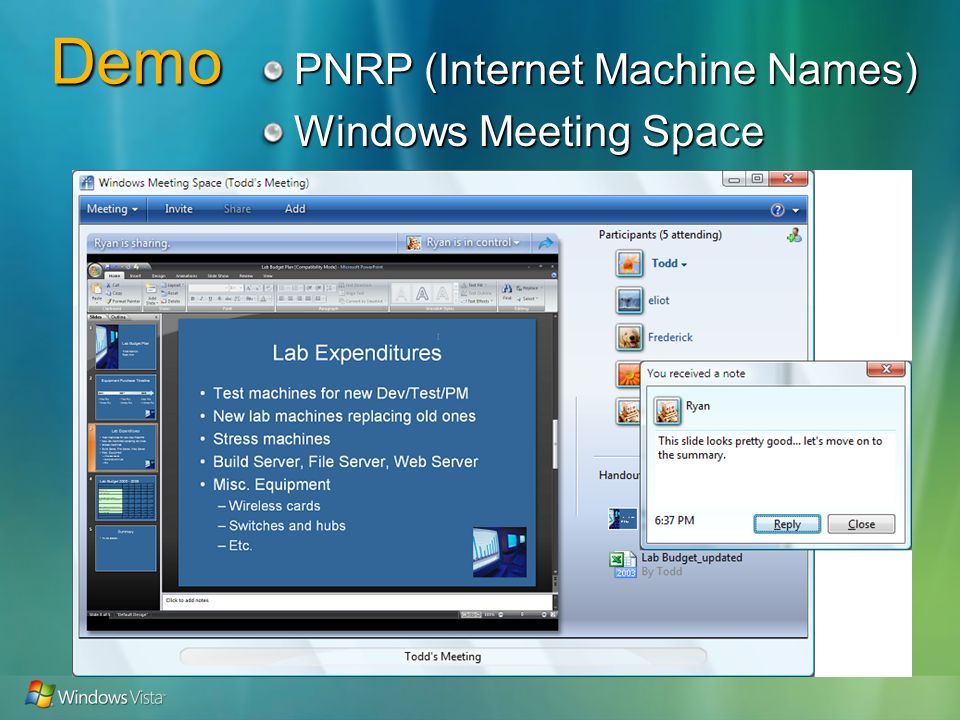Click the Find binoculars icon
Viewport: 960px width, 720px height.
click(x=507, y=288)
